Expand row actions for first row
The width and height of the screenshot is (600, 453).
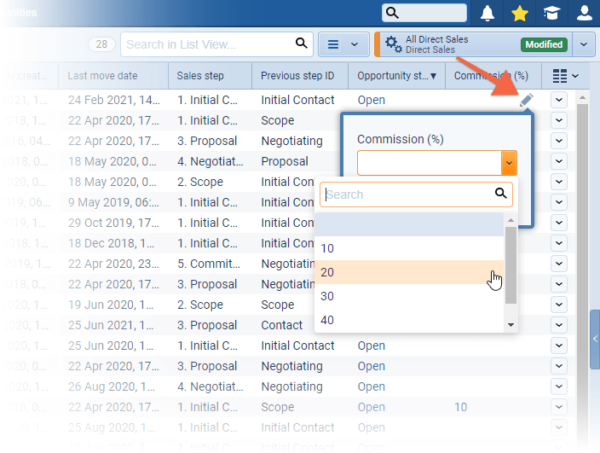(x=558, y=99)
